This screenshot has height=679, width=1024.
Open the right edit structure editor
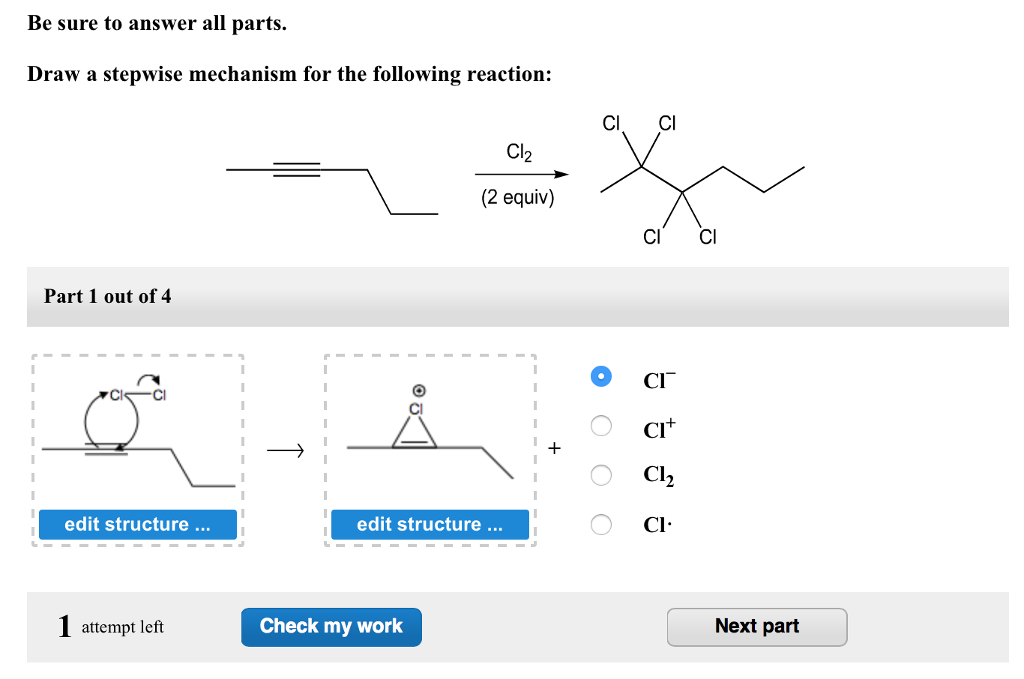pos(429,524)
